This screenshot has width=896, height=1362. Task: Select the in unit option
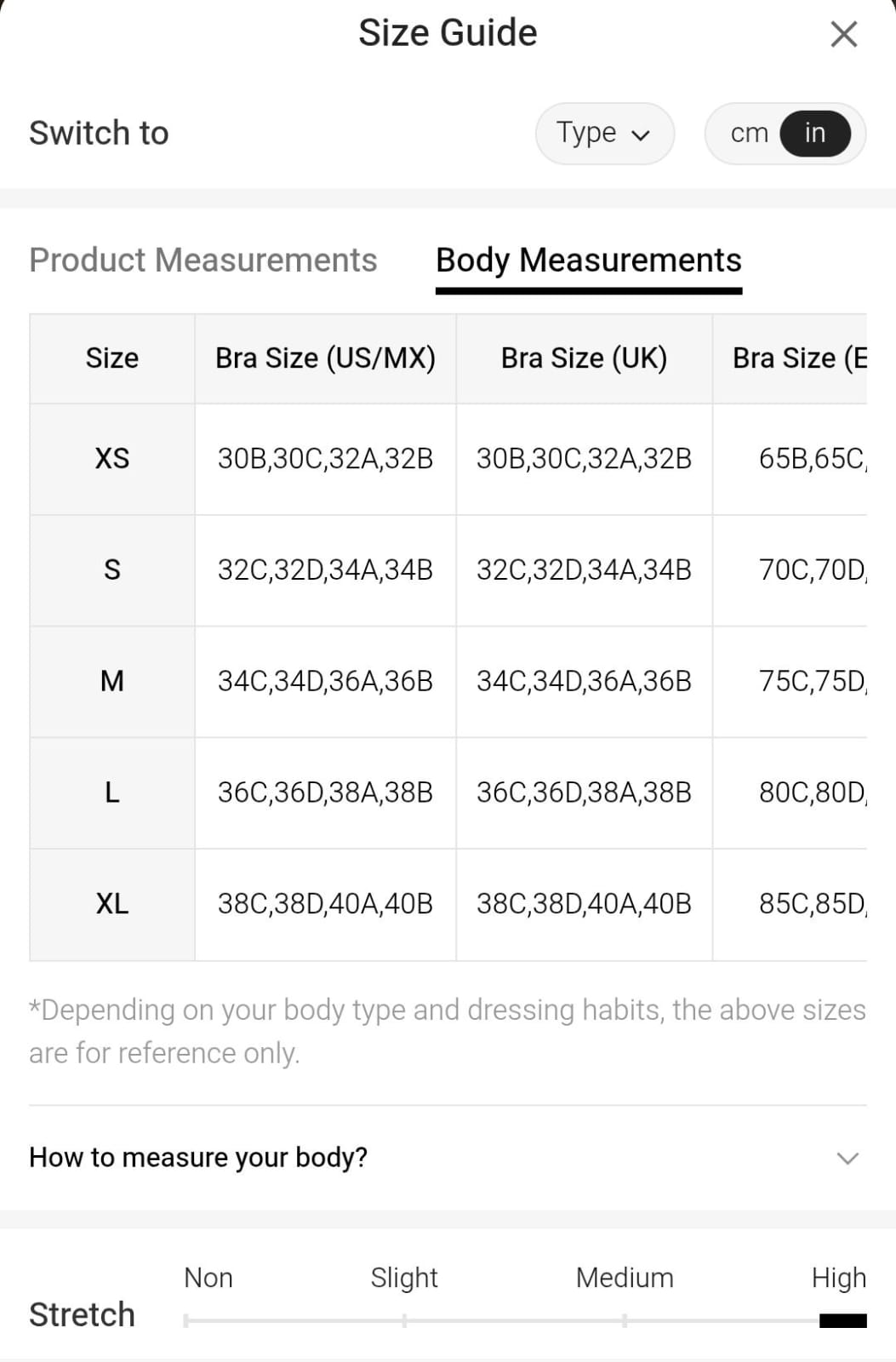coord(814,134)
